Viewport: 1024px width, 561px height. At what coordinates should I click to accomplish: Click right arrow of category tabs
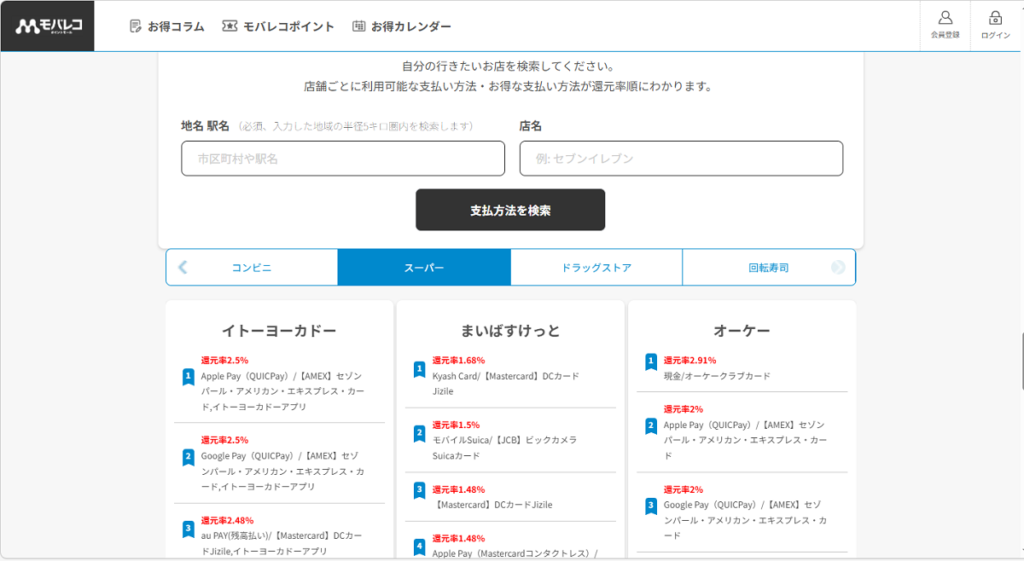point(838,267)
